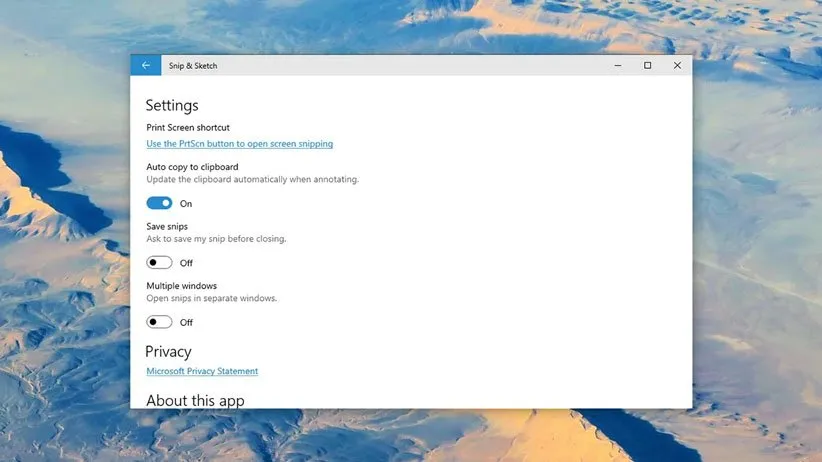Screen dimensions: 822x462
Task: Click the Off label under Save snips
Action: (x=186, y=263)
